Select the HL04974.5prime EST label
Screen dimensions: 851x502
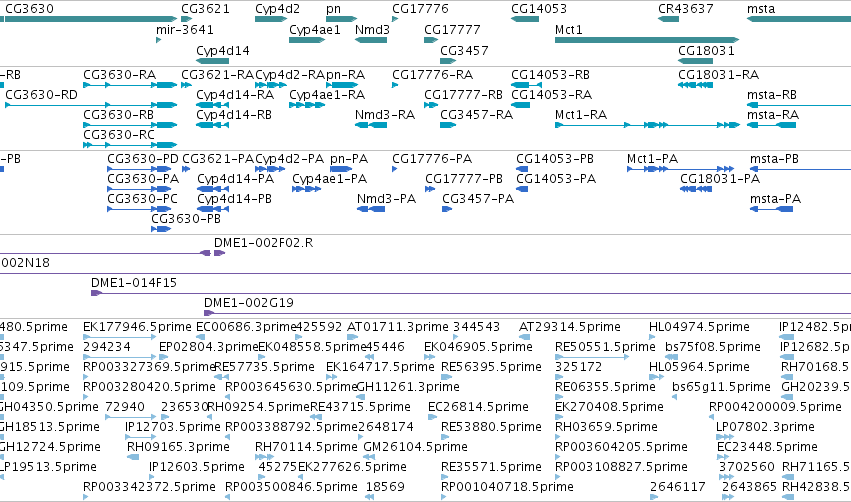click(x=699, y=327)
